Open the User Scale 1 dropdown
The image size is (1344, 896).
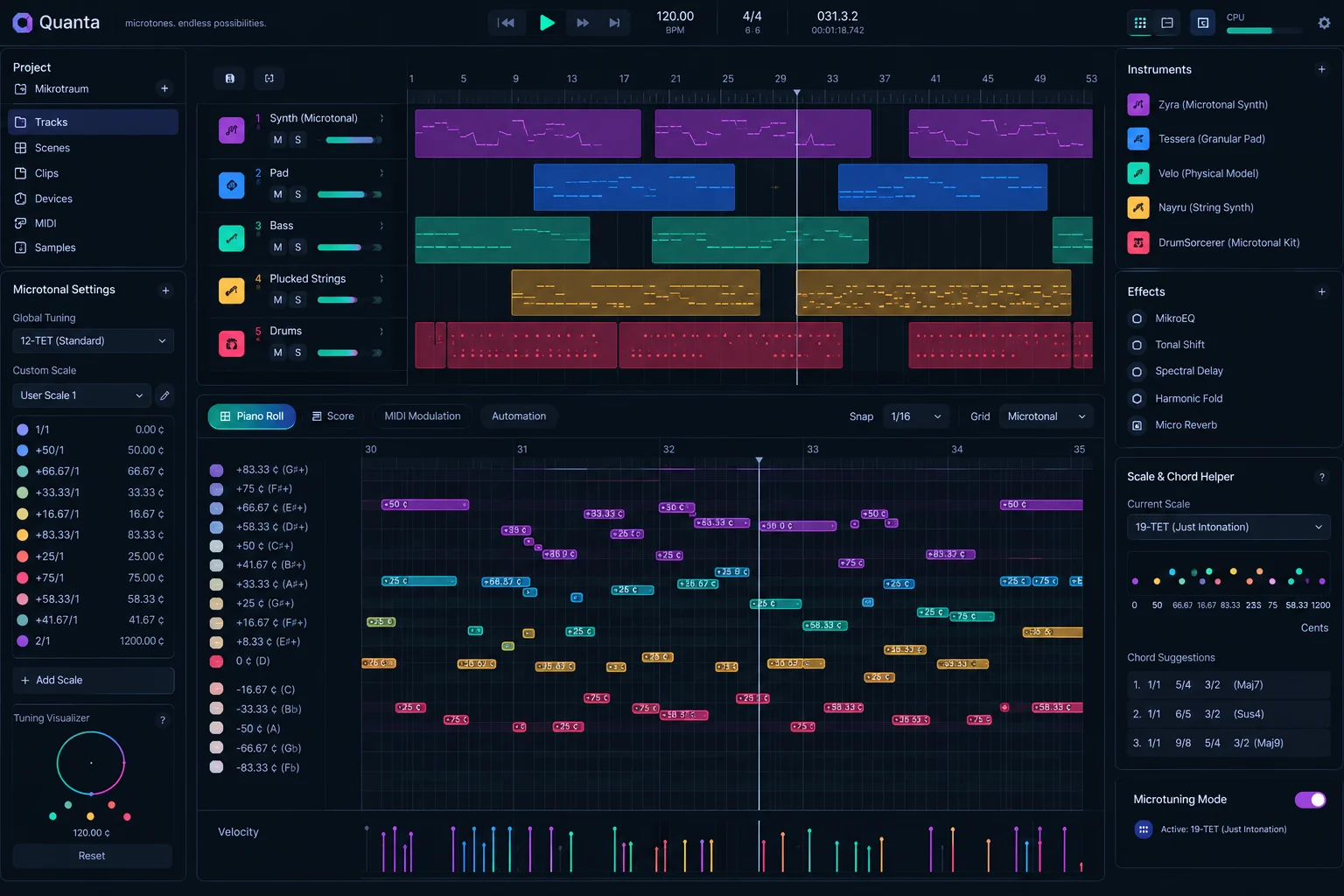tap(81, 395)
